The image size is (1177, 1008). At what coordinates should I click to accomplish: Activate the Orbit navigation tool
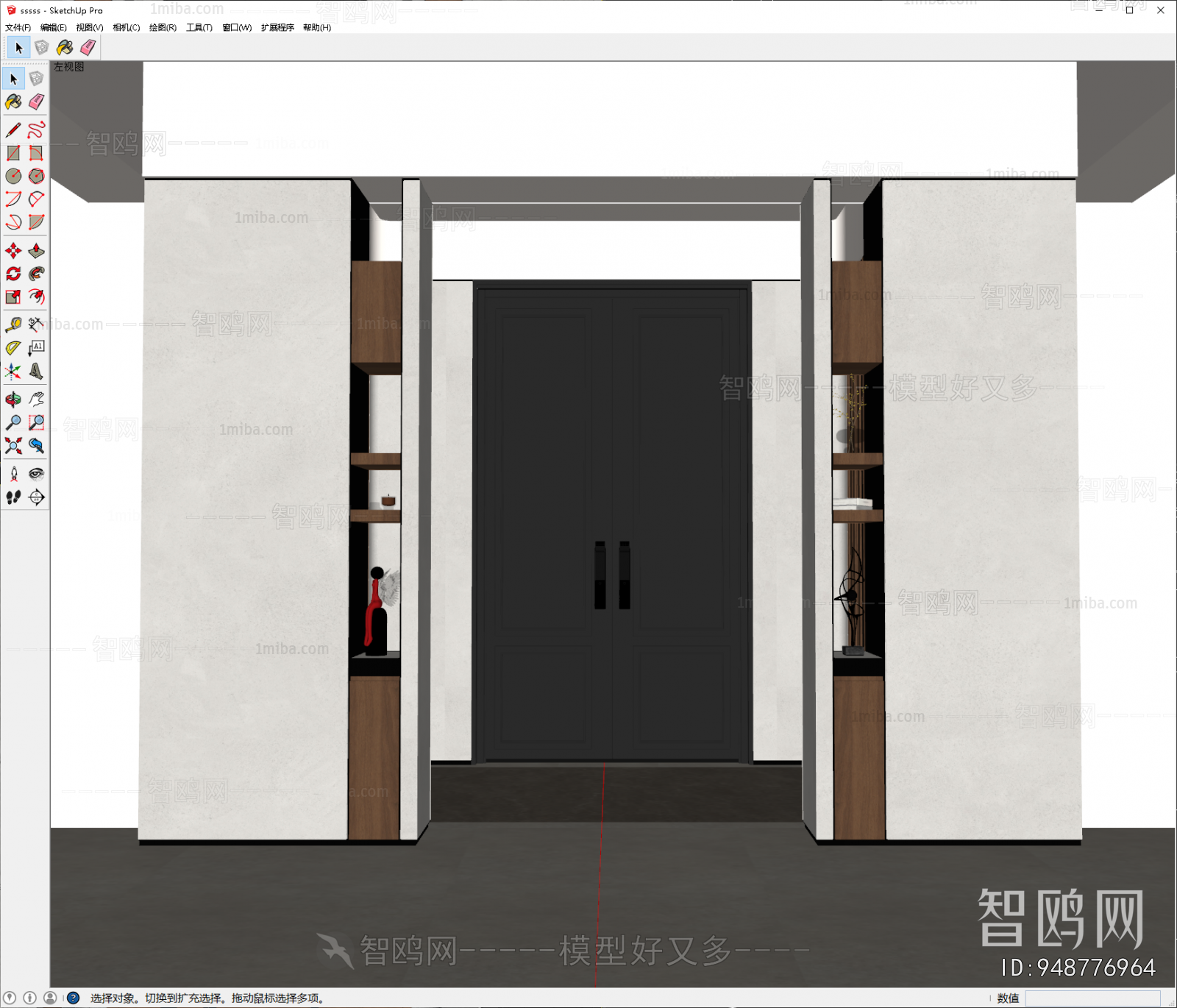click(13, 399)
